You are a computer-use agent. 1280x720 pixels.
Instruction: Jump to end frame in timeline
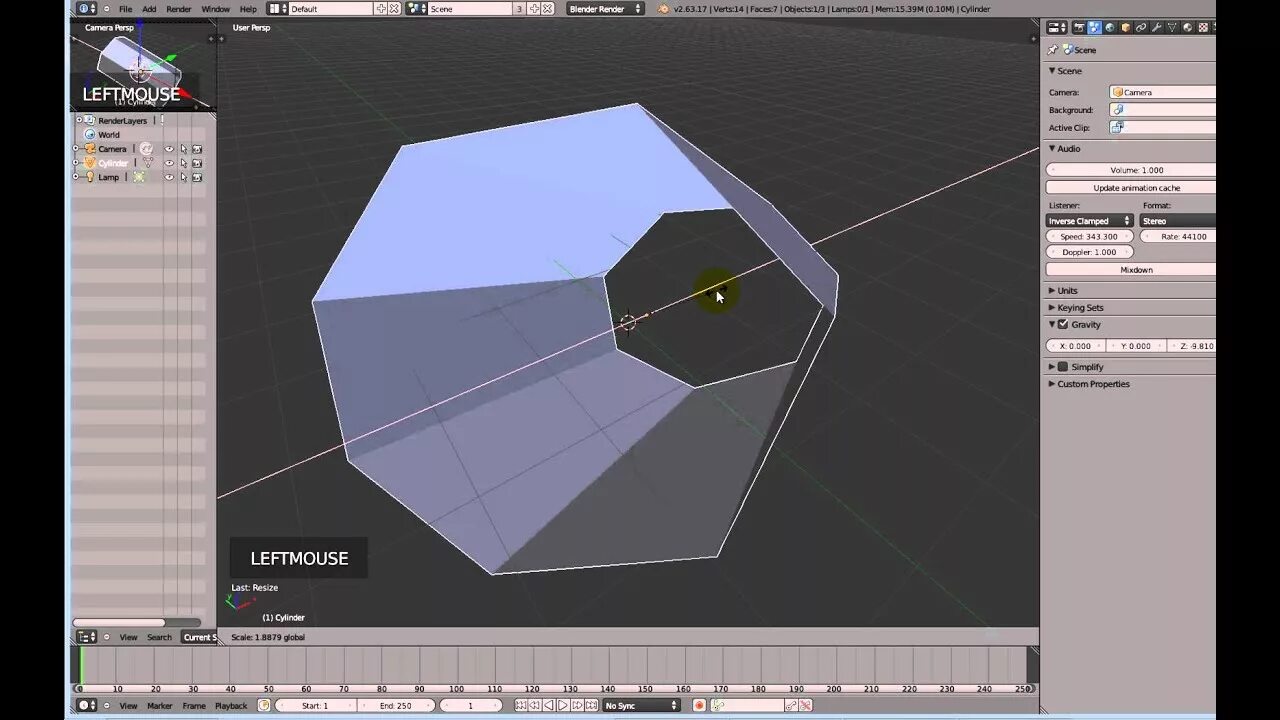[591, 705]
